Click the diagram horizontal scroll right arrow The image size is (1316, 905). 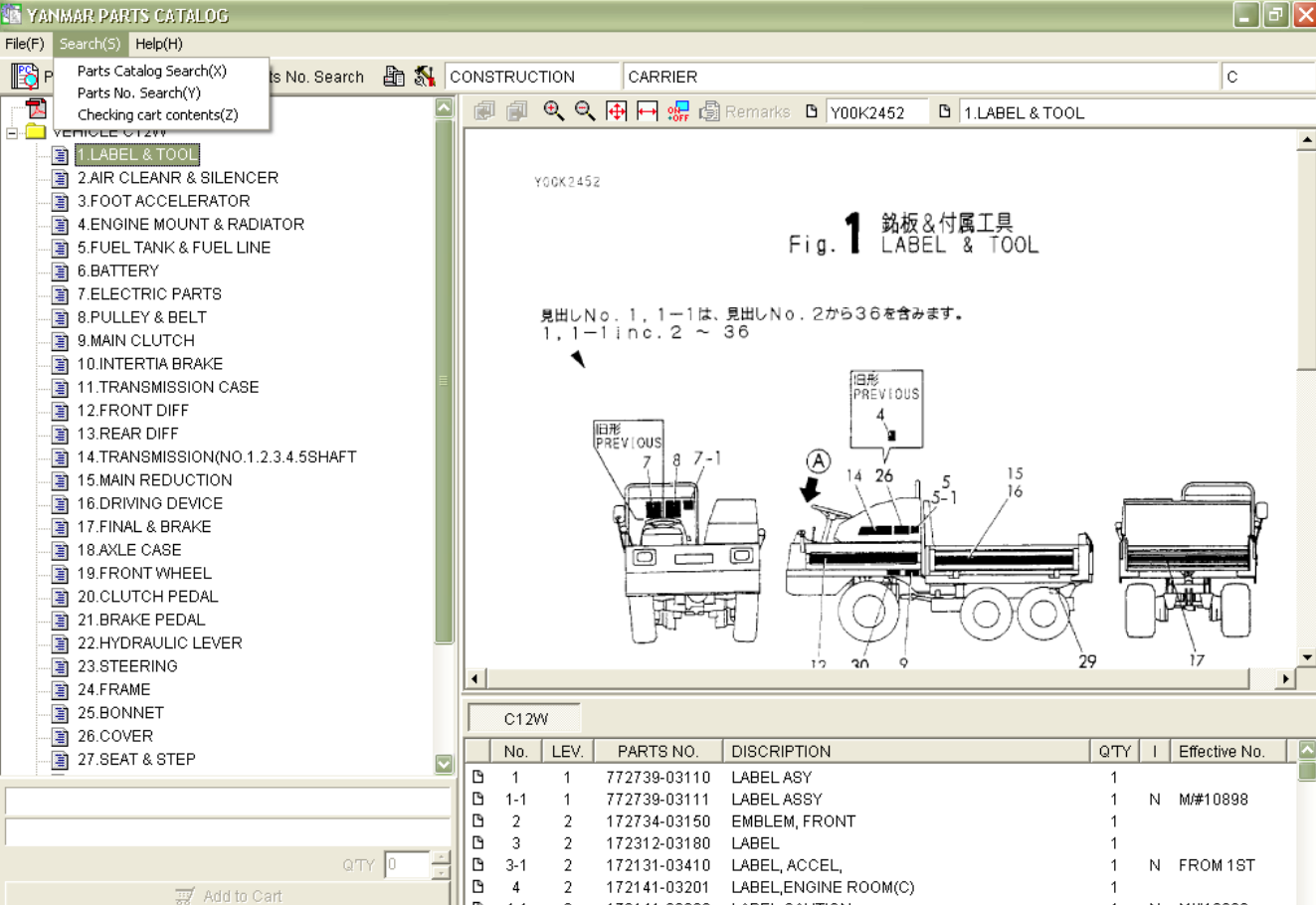click(1285, 678)
